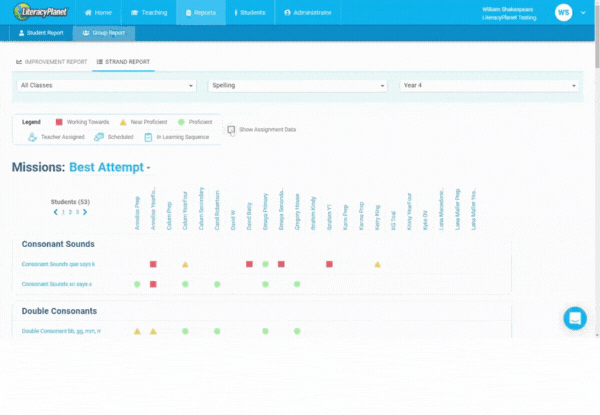The height and width of the screenshot is (415, 600).
Task: Go to next students page arrow
Action: (85, 212)
